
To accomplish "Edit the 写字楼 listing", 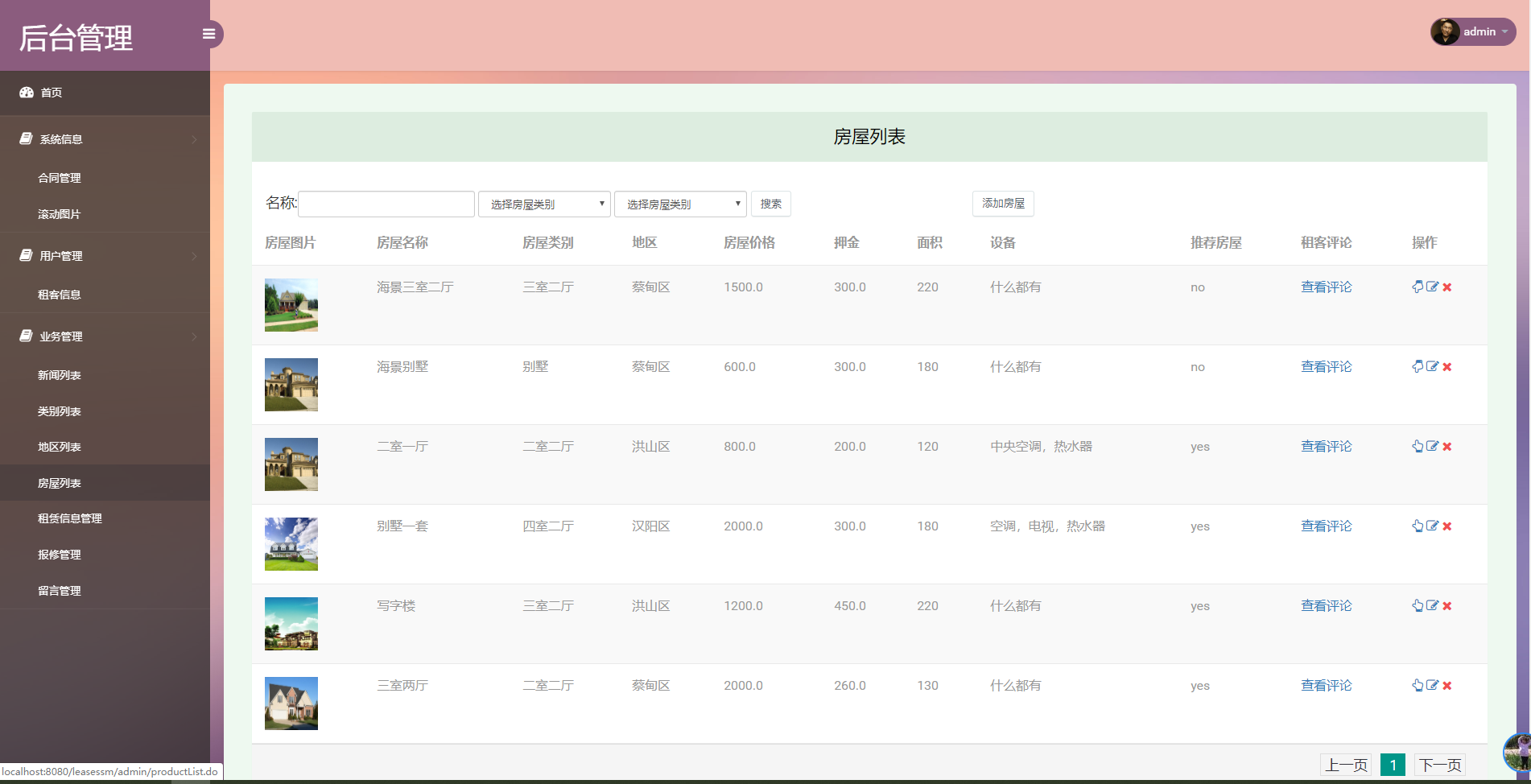I will pyautogui.click(x=1432, y=605).
